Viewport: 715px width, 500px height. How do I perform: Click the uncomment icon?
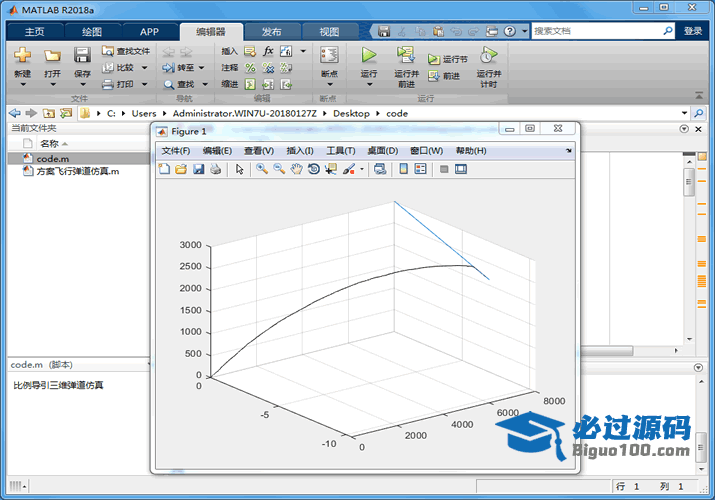[268, 68]
